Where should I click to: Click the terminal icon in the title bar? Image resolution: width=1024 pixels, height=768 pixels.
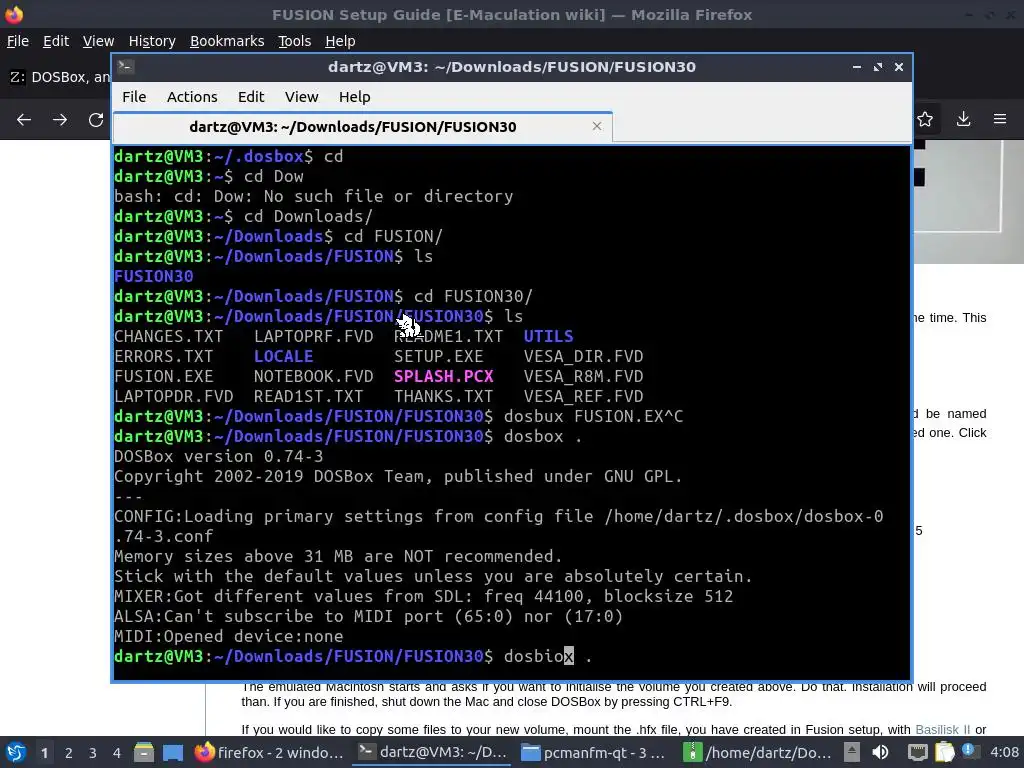[125, 67]
